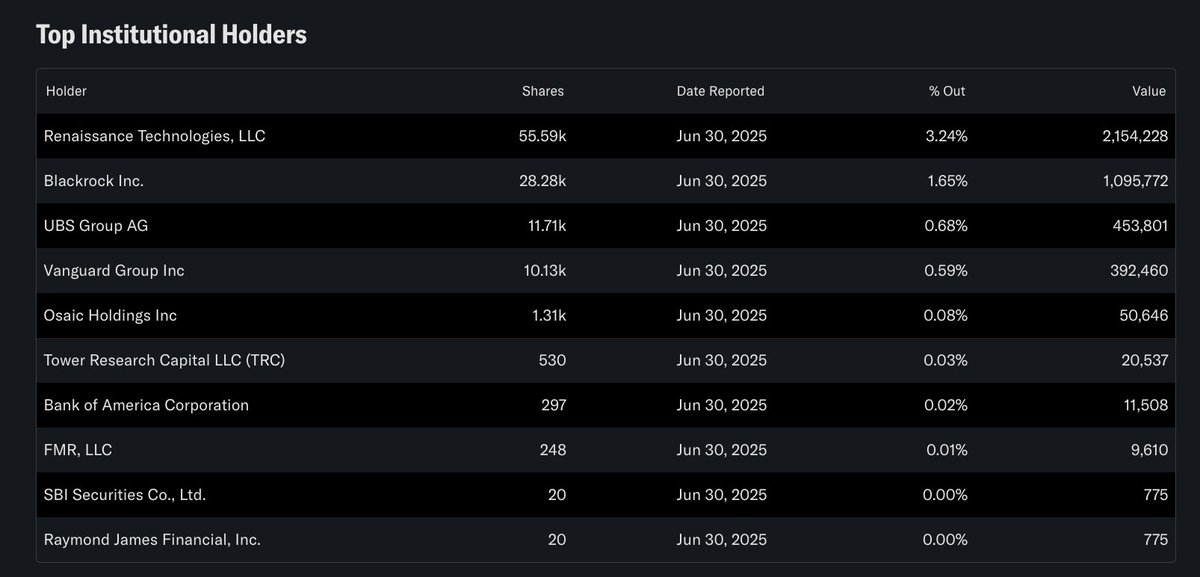
Task: Select UBS Group AG holder name
Action: pos(96,226)
